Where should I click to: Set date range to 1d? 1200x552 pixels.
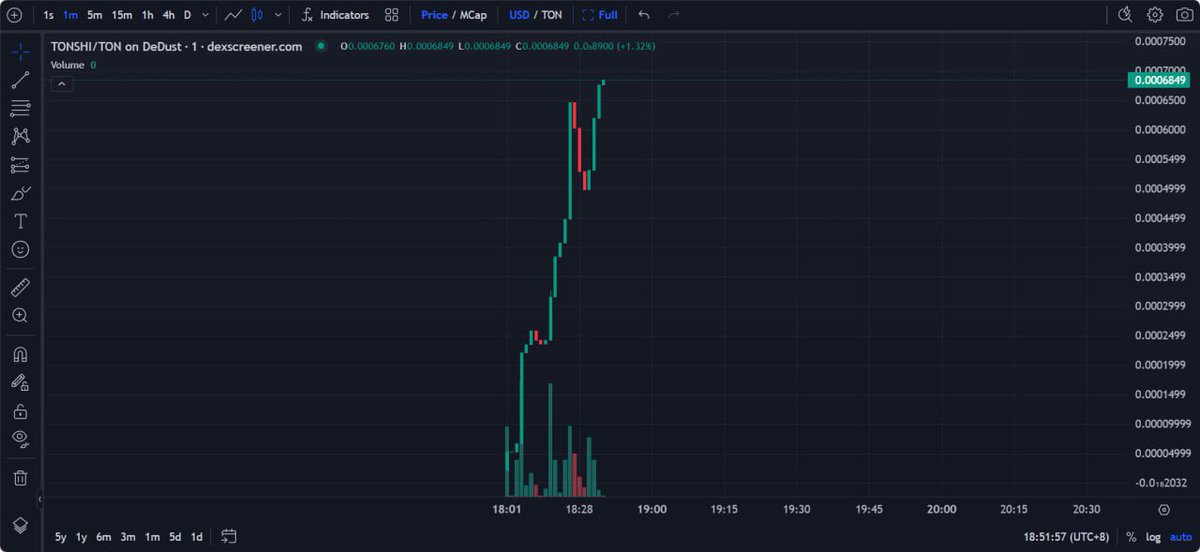pyautogui.click(x=197, y=537)
